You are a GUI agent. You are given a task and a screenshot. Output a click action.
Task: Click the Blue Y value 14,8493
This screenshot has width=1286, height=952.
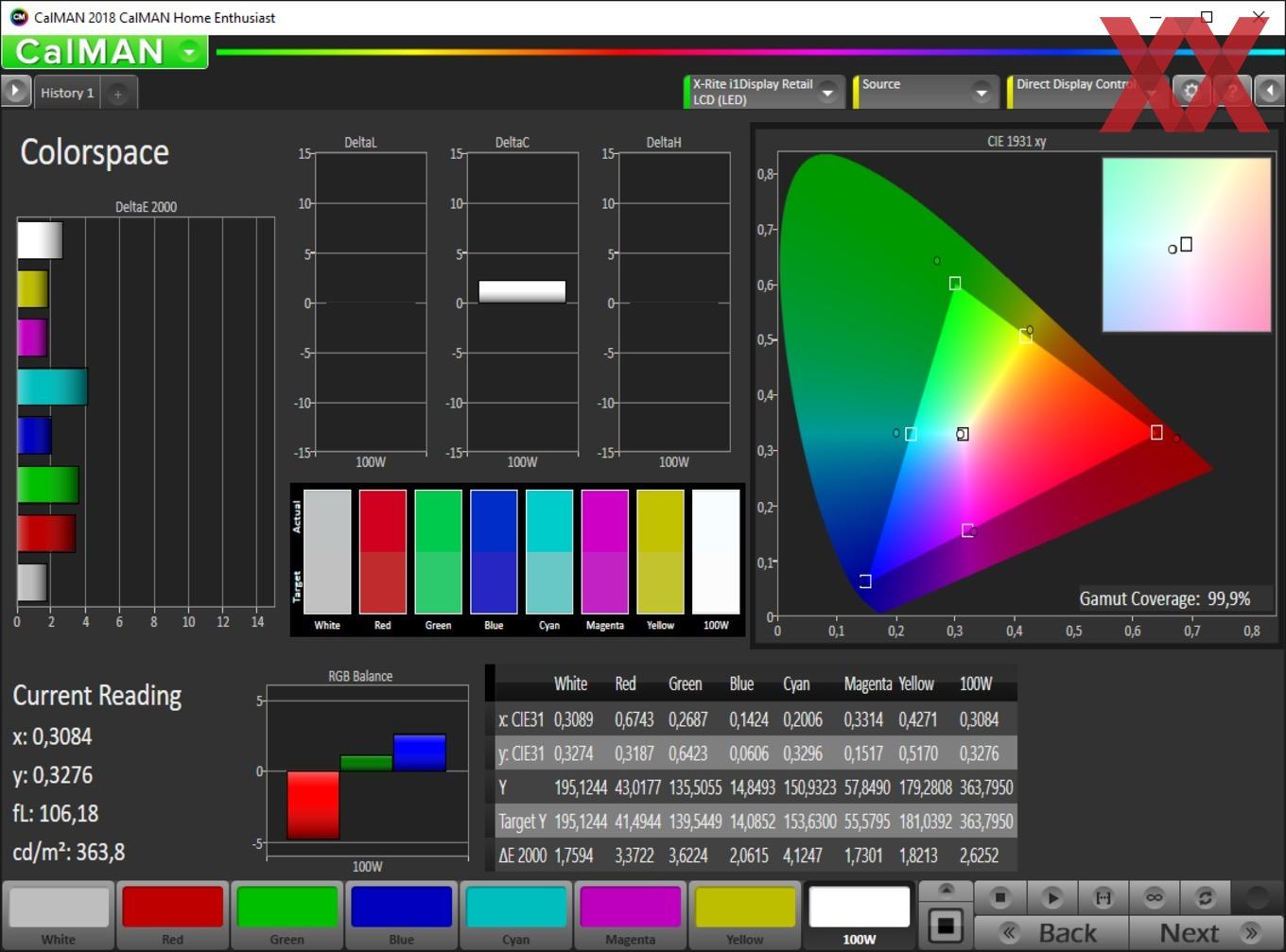tap(753, 788)
